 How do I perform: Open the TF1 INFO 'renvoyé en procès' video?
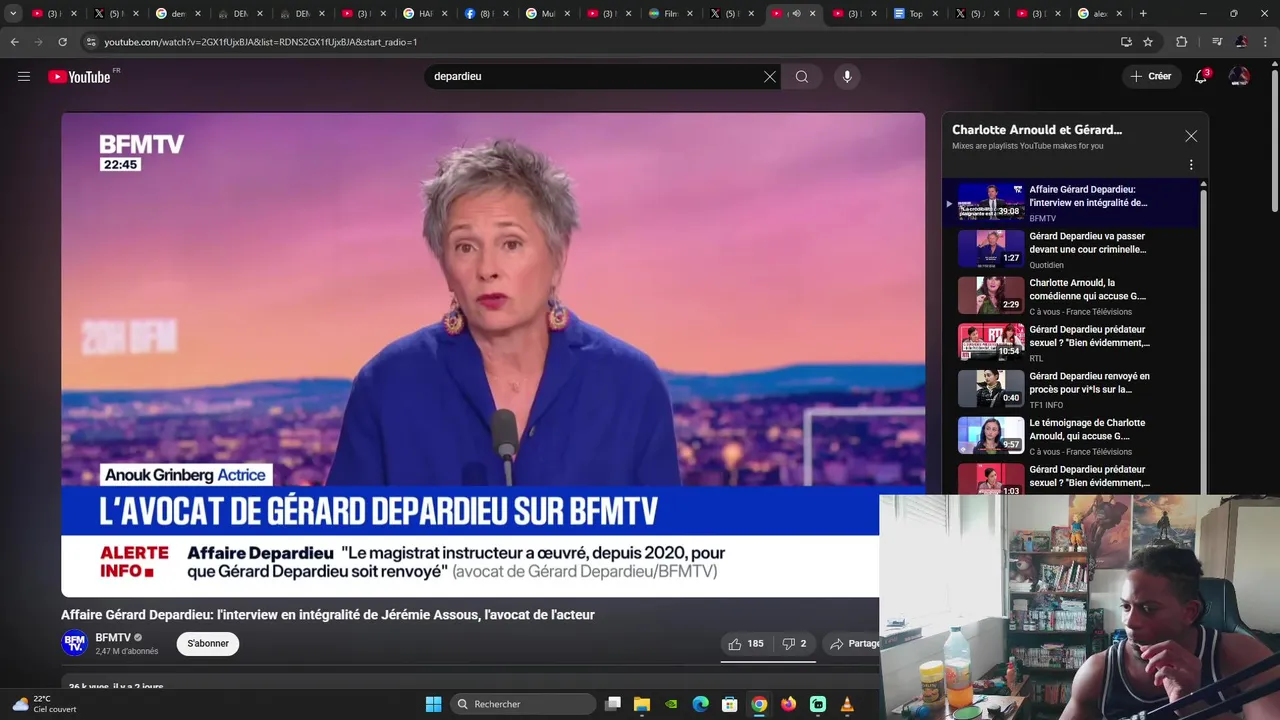click(1071, 389)
